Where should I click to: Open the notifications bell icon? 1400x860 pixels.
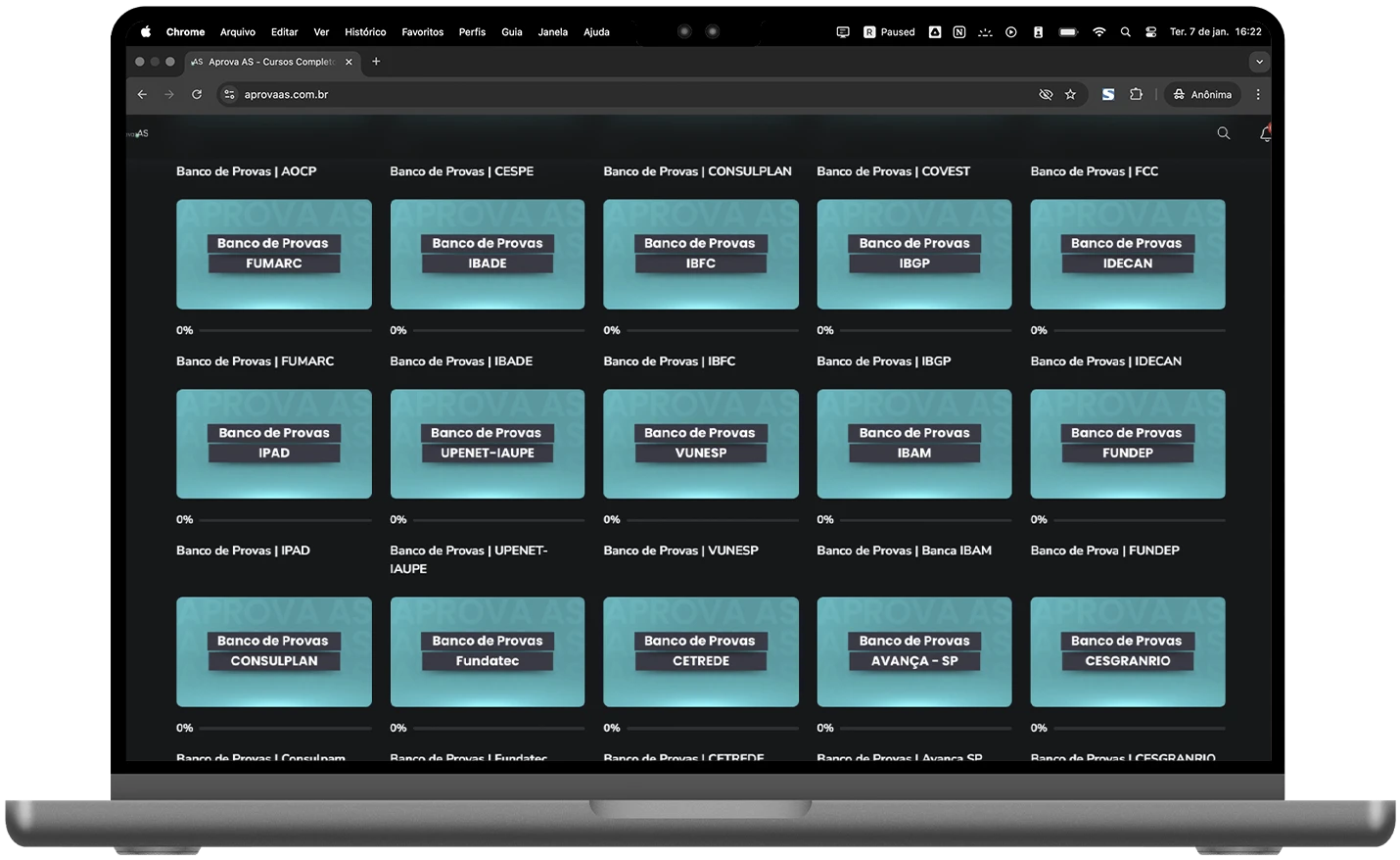(1265, 133)
